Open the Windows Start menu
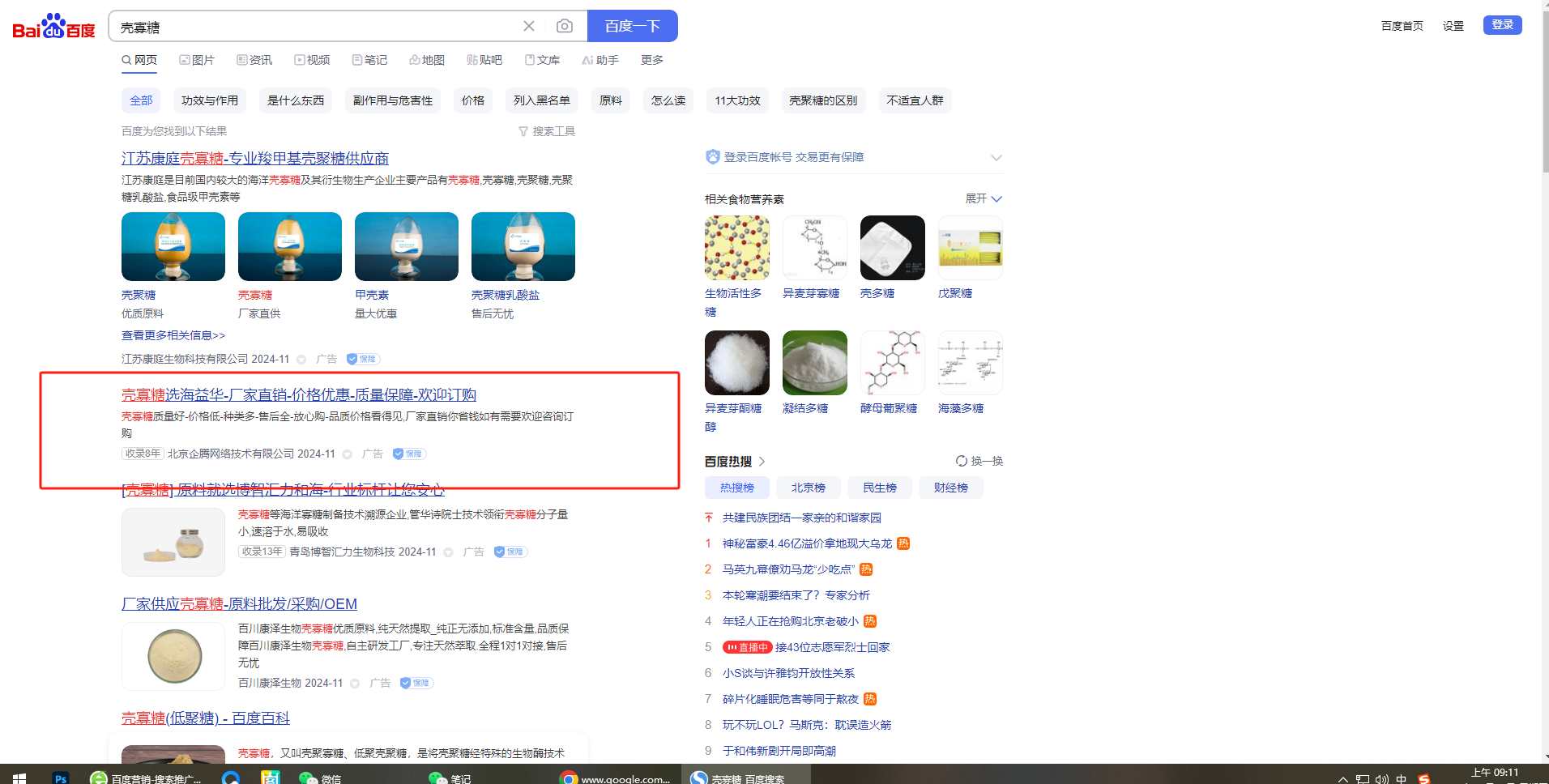The height and width of the screenshot is (784, 1549). 19,778
